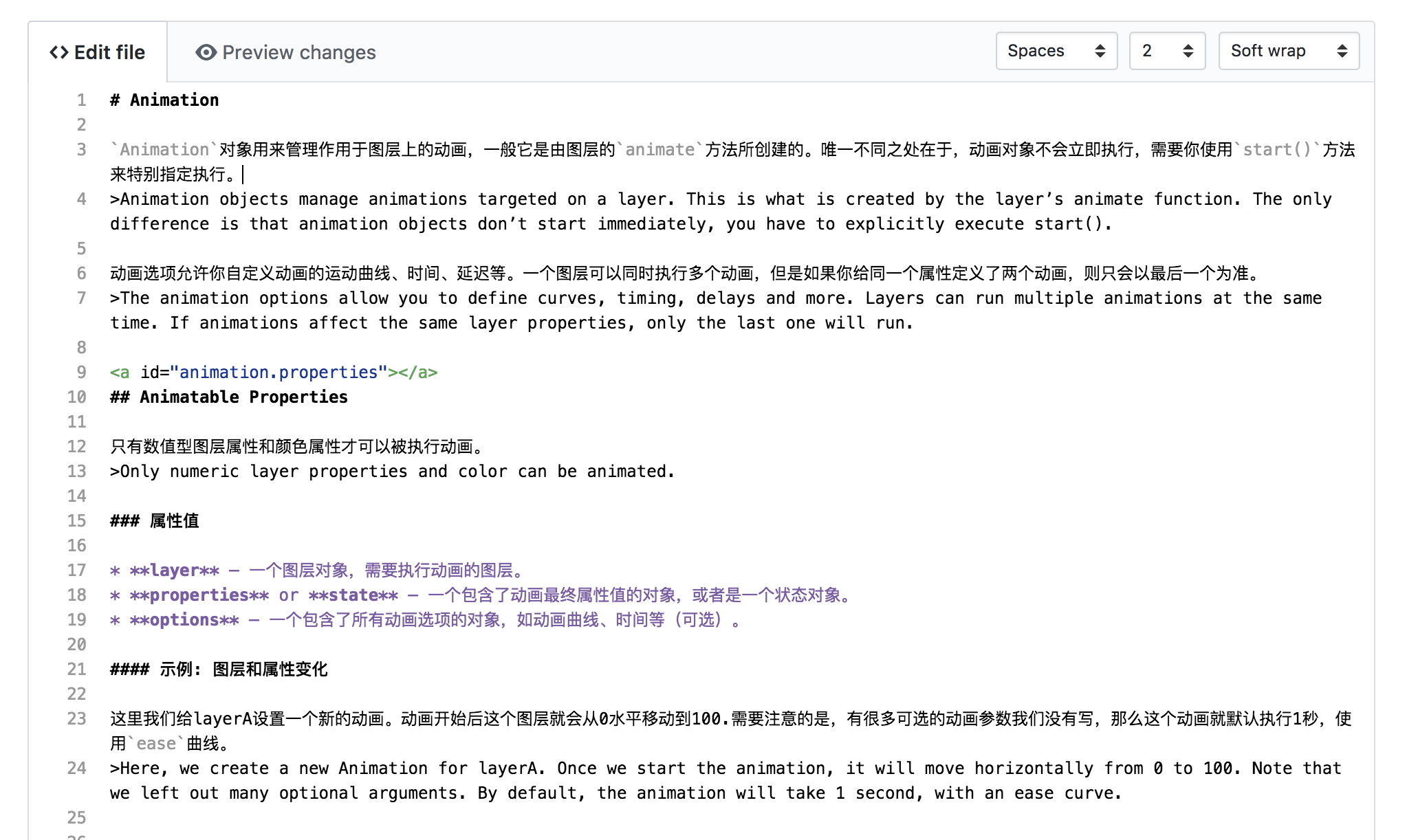Screen dimensions: 1407x840
Task: Place cursor on the **layer** bullet line
Action: tap(316, 571)
